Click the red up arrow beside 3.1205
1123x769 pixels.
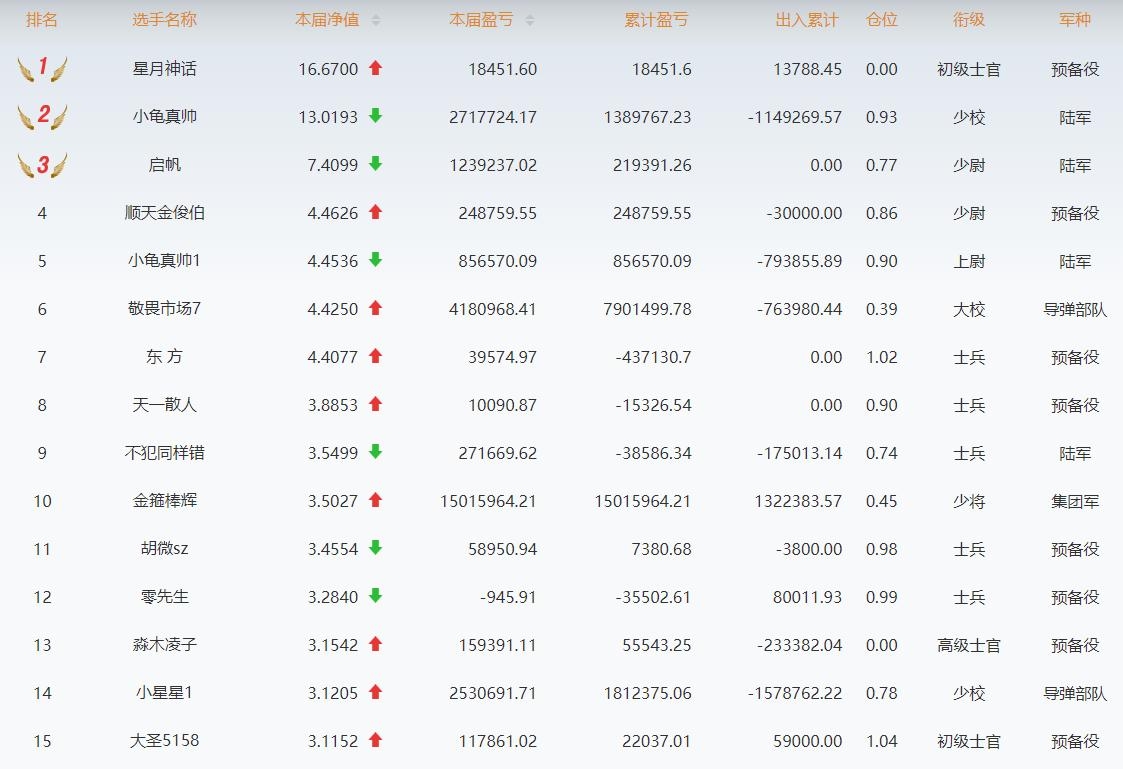(x=375, y=692)
